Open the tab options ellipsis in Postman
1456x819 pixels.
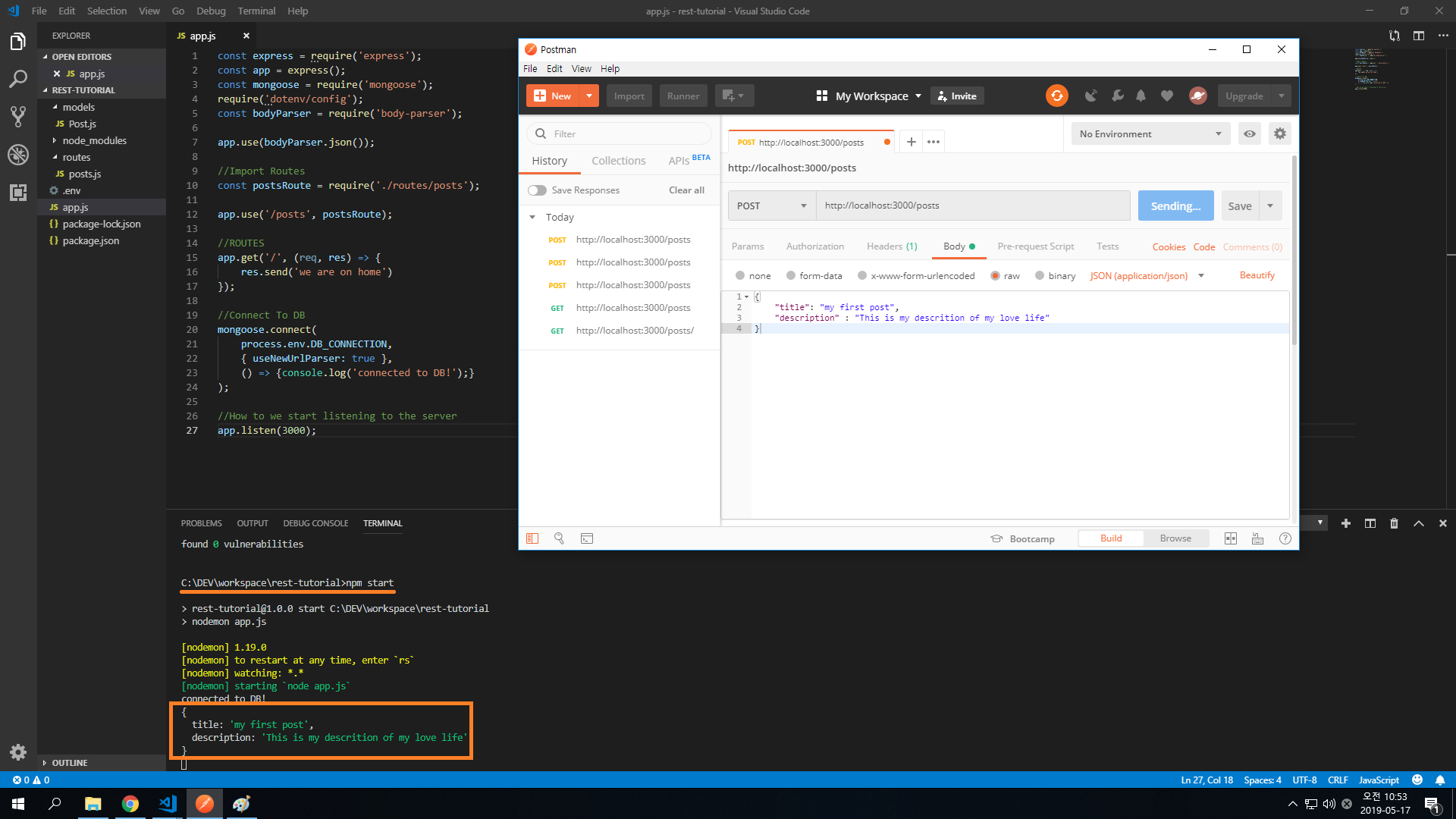click(934, 142)
